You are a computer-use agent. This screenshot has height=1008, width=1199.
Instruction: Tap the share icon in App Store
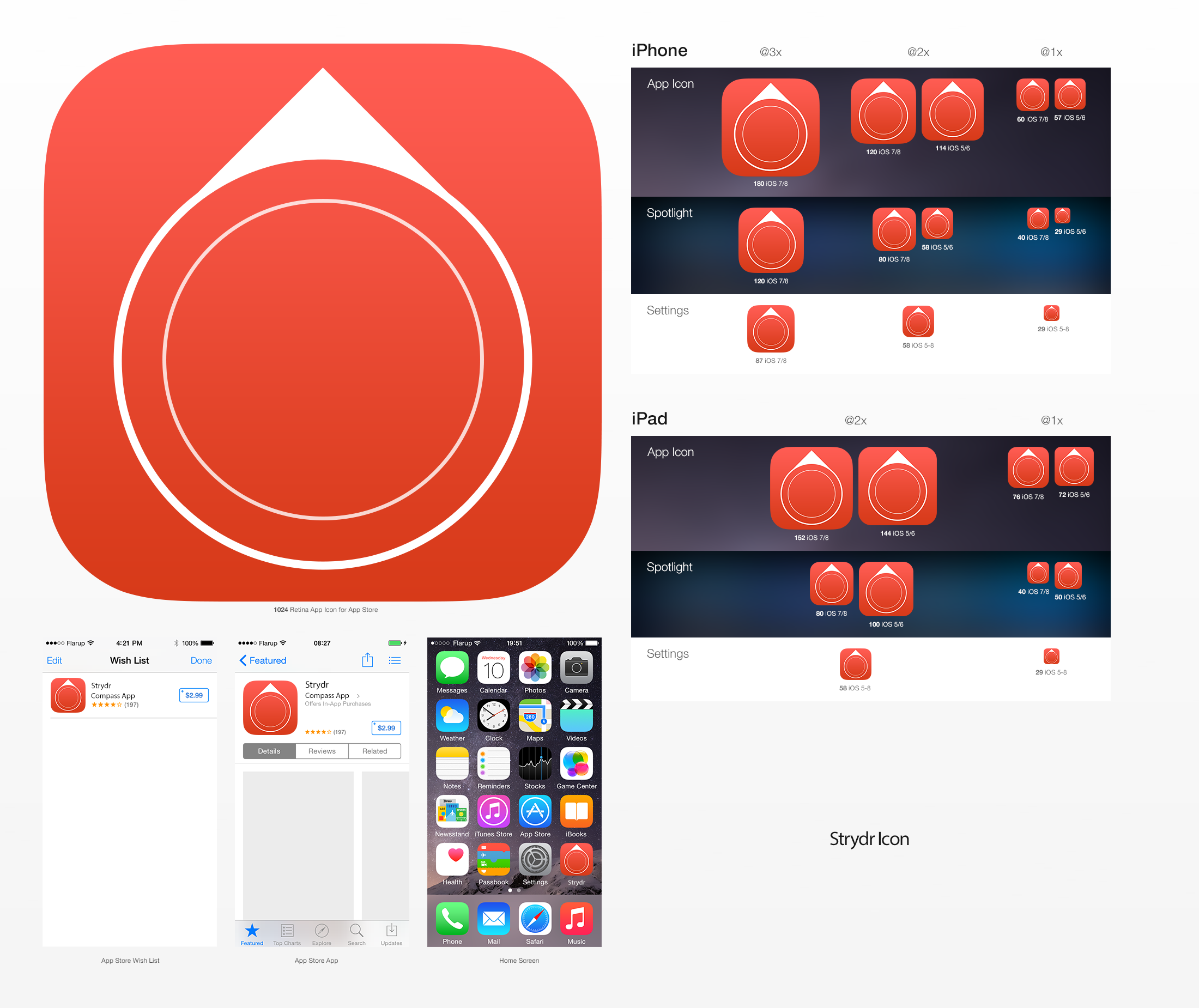coord(367,660)
